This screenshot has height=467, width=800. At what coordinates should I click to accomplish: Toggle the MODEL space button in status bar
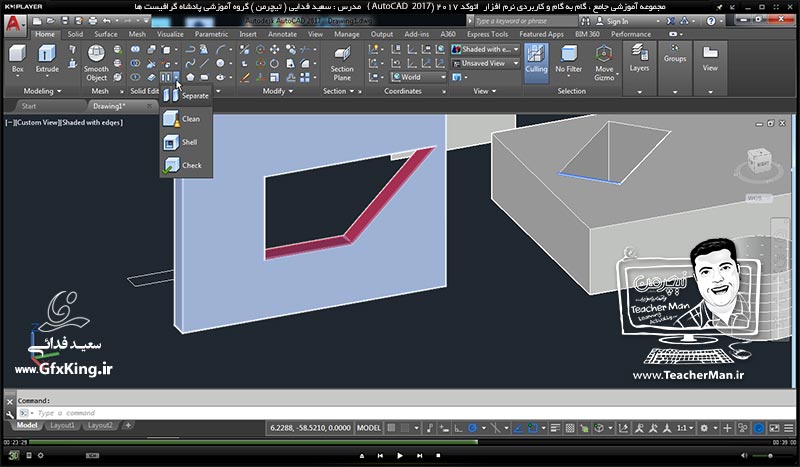[x=369, y=428]
